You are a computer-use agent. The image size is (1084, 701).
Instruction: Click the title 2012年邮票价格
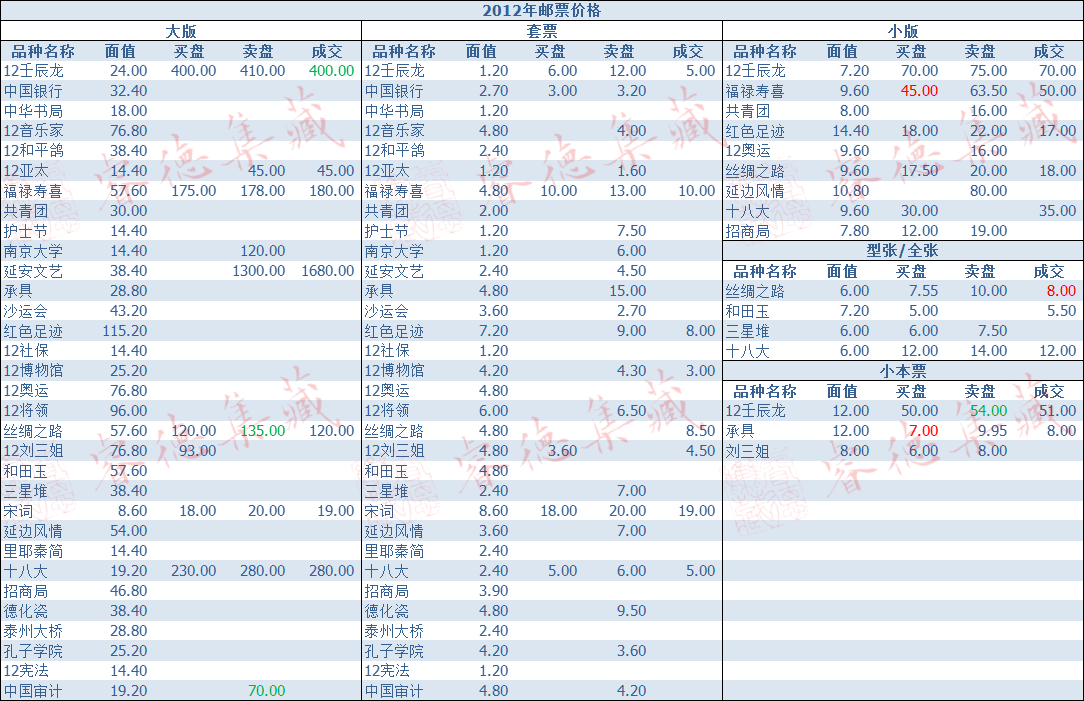click(x=541, y=10)
